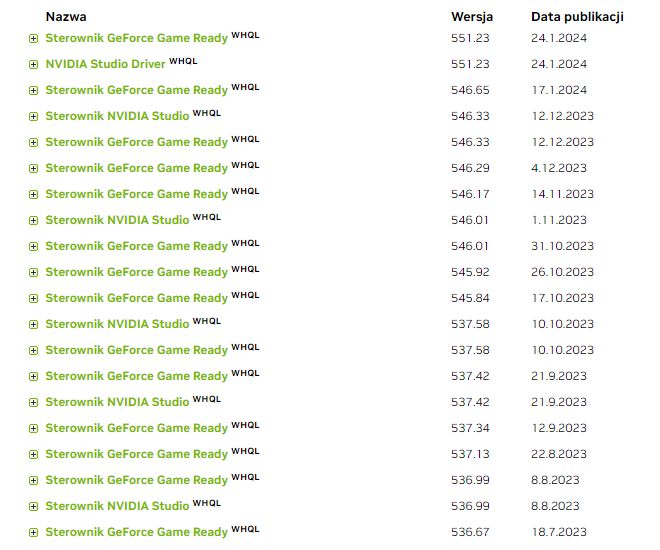The height and width of the screenshot is (550, 660).
Task: Select the date 12.9.2023
Action: [559, 428]
